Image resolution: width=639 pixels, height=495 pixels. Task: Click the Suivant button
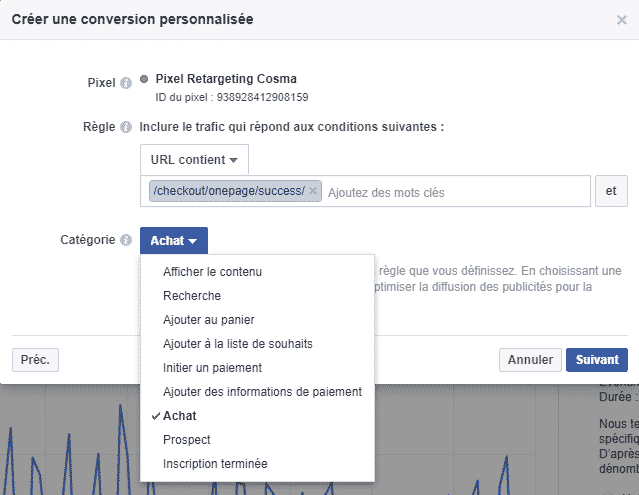click(596, 359)
